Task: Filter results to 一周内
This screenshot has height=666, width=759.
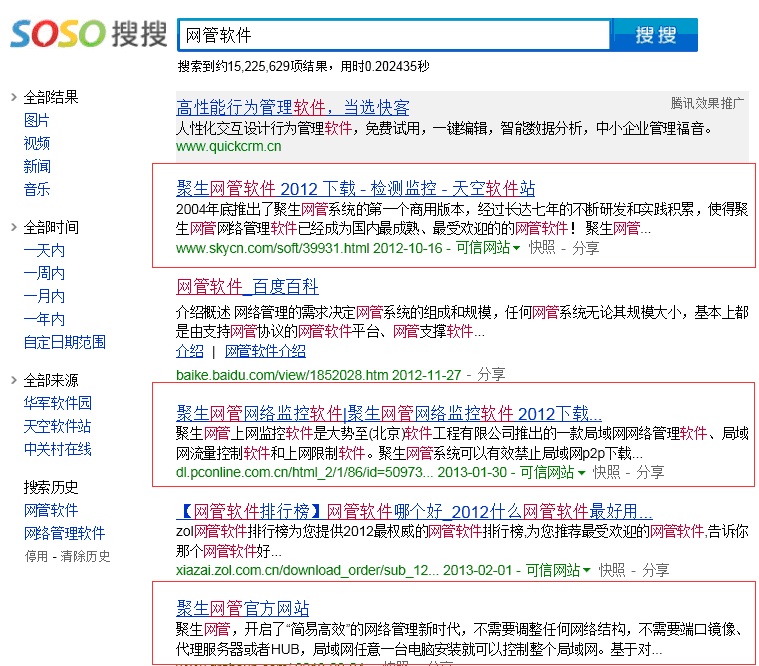Action: click(x=44, y=273)
